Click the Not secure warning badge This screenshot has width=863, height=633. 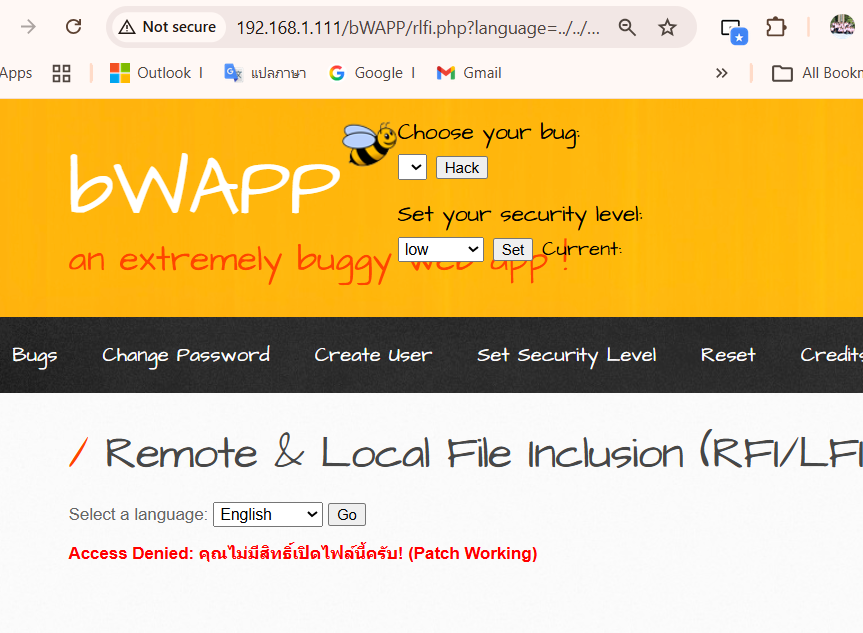pyautogui.click(x=167, y=27)
